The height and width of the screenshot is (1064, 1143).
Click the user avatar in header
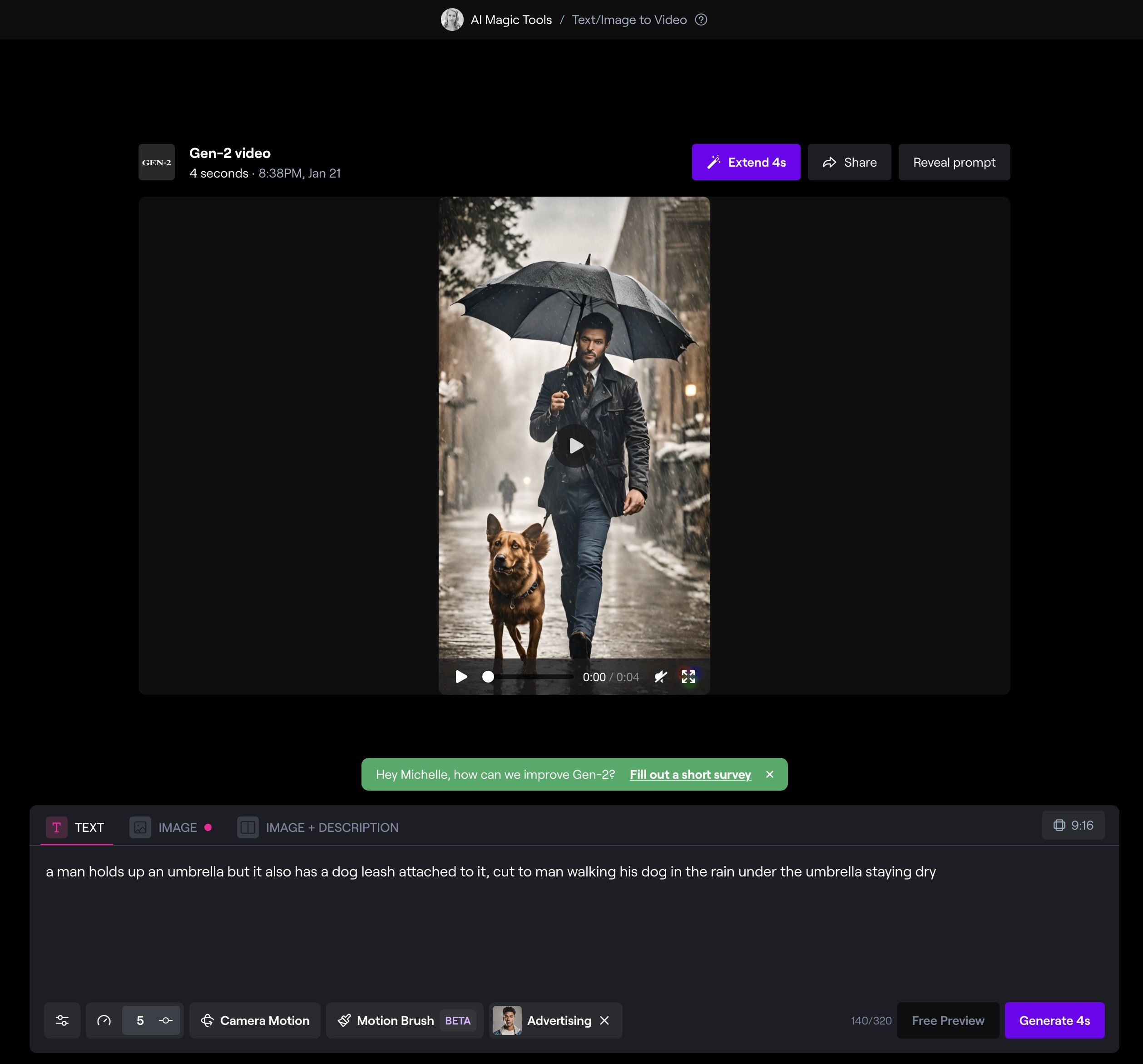[x=452, y=20]
